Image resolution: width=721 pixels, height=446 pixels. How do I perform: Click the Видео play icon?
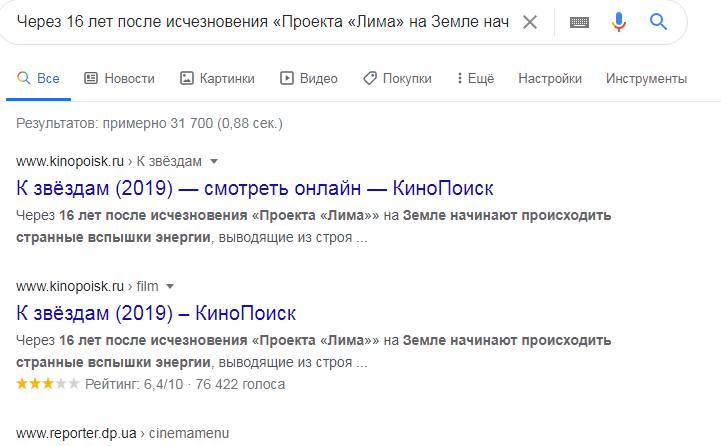tap(286, 78)
